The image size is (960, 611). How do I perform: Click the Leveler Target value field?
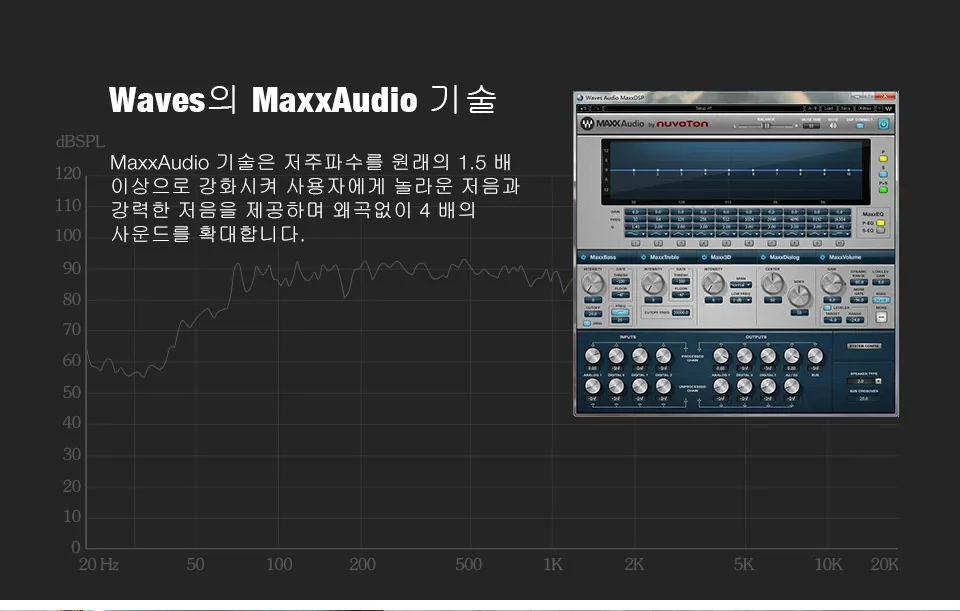point(833,320)
